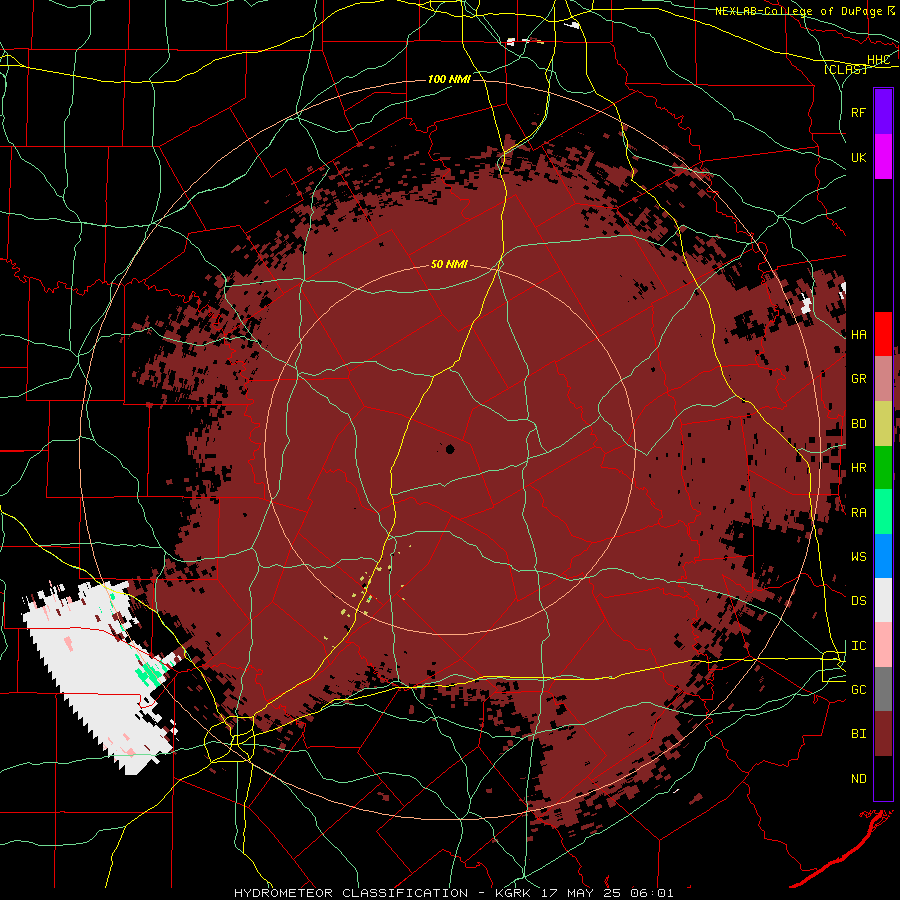Pick the dark green HR heavy rain swatch
This screenshot has width=900, height=900.
883,468
